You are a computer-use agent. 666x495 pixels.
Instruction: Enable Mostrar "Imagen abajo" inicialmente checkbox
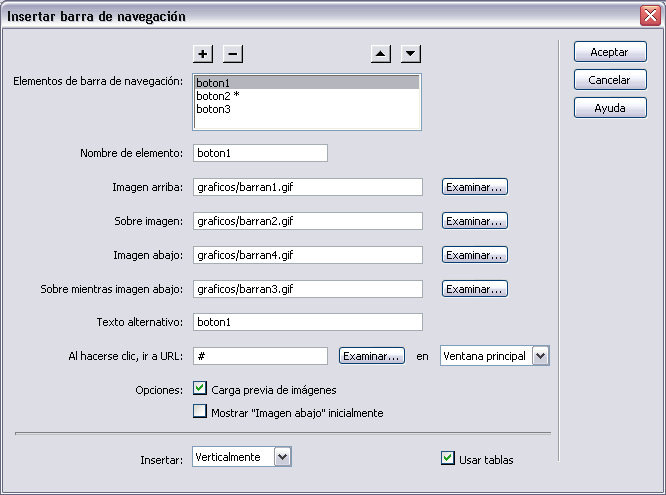point(200,411)
